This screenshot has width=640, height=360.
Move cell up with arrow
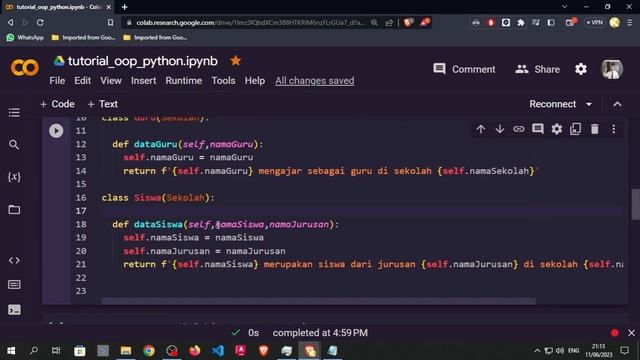pyautogui.click(x=481, y=129)
